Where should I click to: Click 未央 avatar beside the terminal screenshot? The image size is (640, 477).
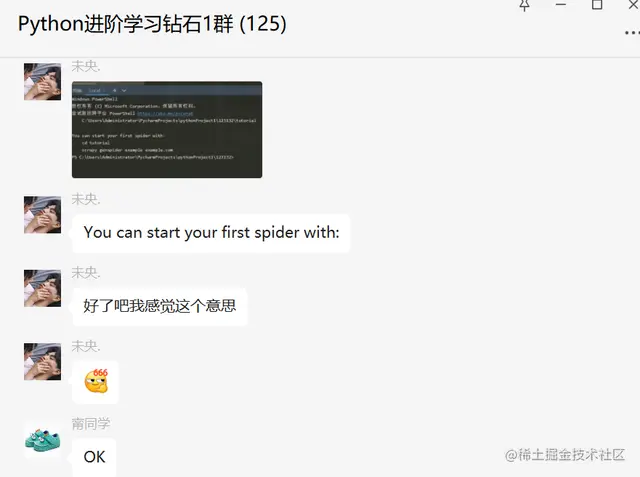[x=42, y=82]
